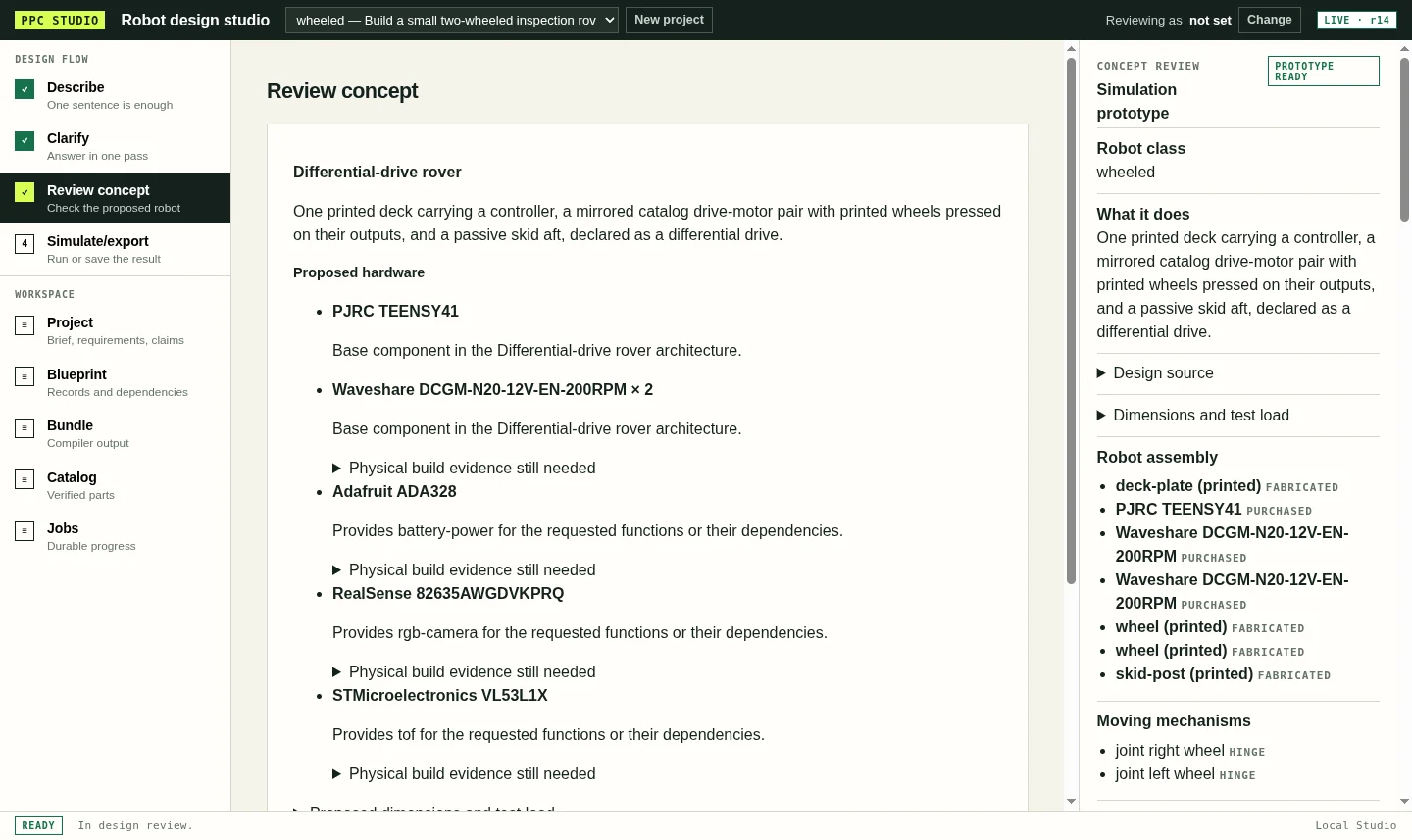
Task: Go to the Describe step
Action: [x=115, y=95]
